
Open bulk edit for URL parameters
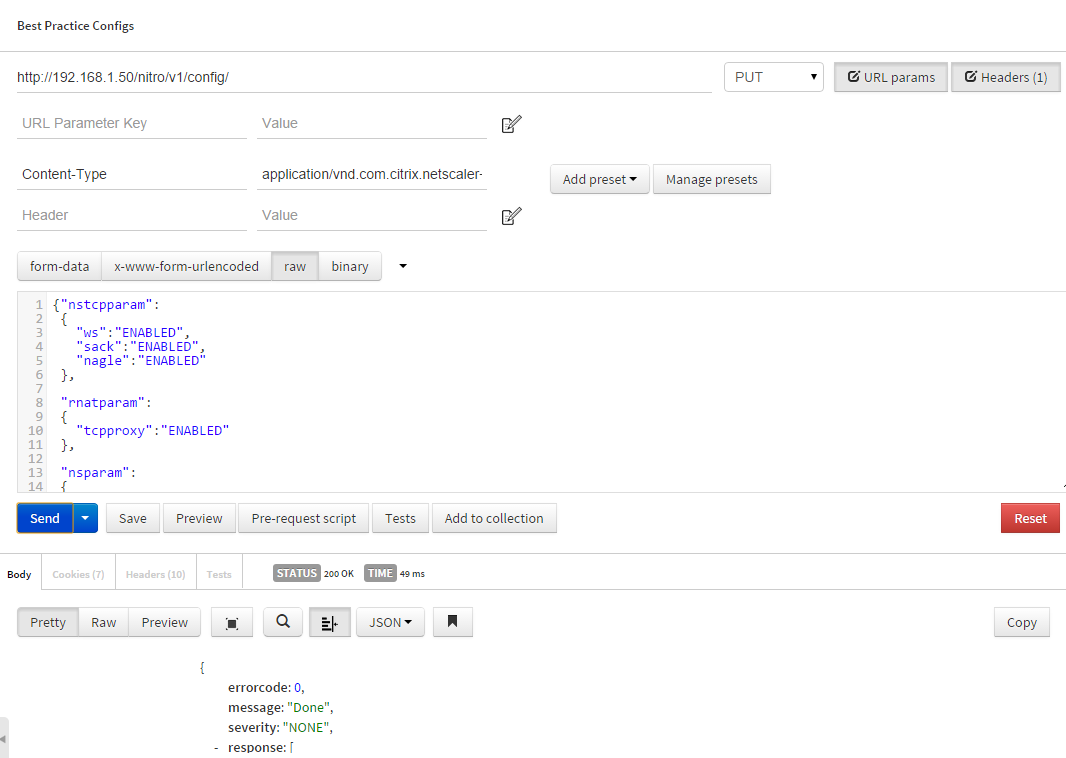[x=512, y=123]
